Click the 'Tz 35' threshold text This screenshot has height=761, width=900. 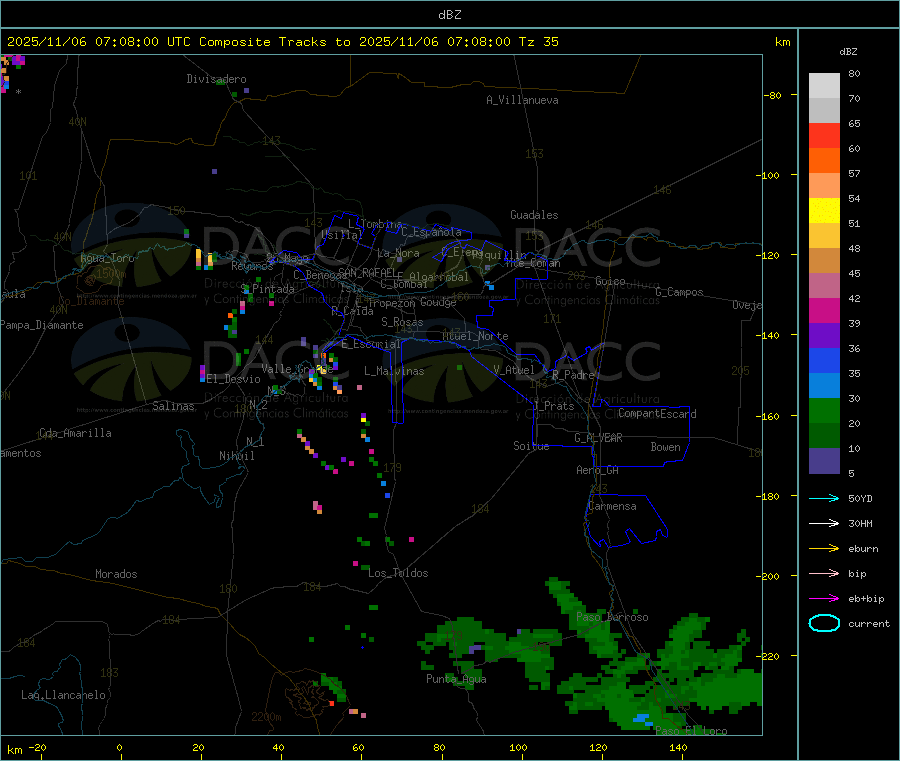[x=538, y=42]
